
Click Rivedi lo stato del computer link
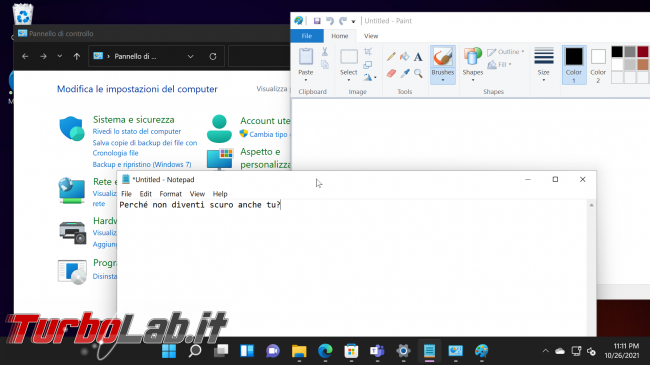click(137, 131)
